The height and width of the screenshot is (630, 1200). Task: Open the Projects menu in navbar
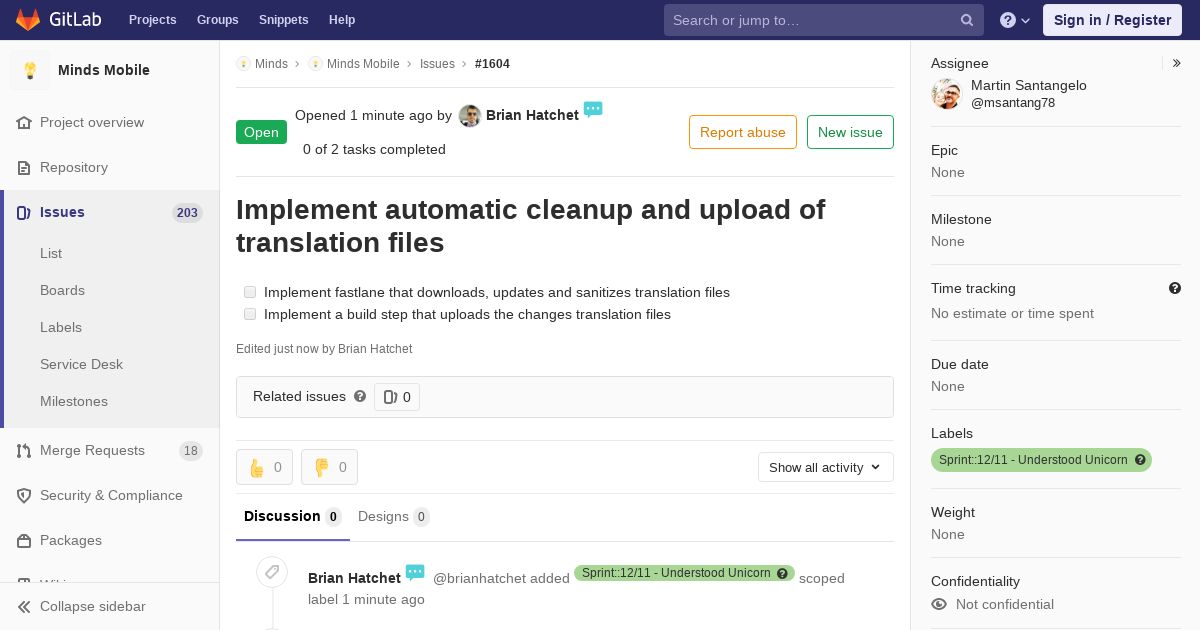click(x=152, y=20)
